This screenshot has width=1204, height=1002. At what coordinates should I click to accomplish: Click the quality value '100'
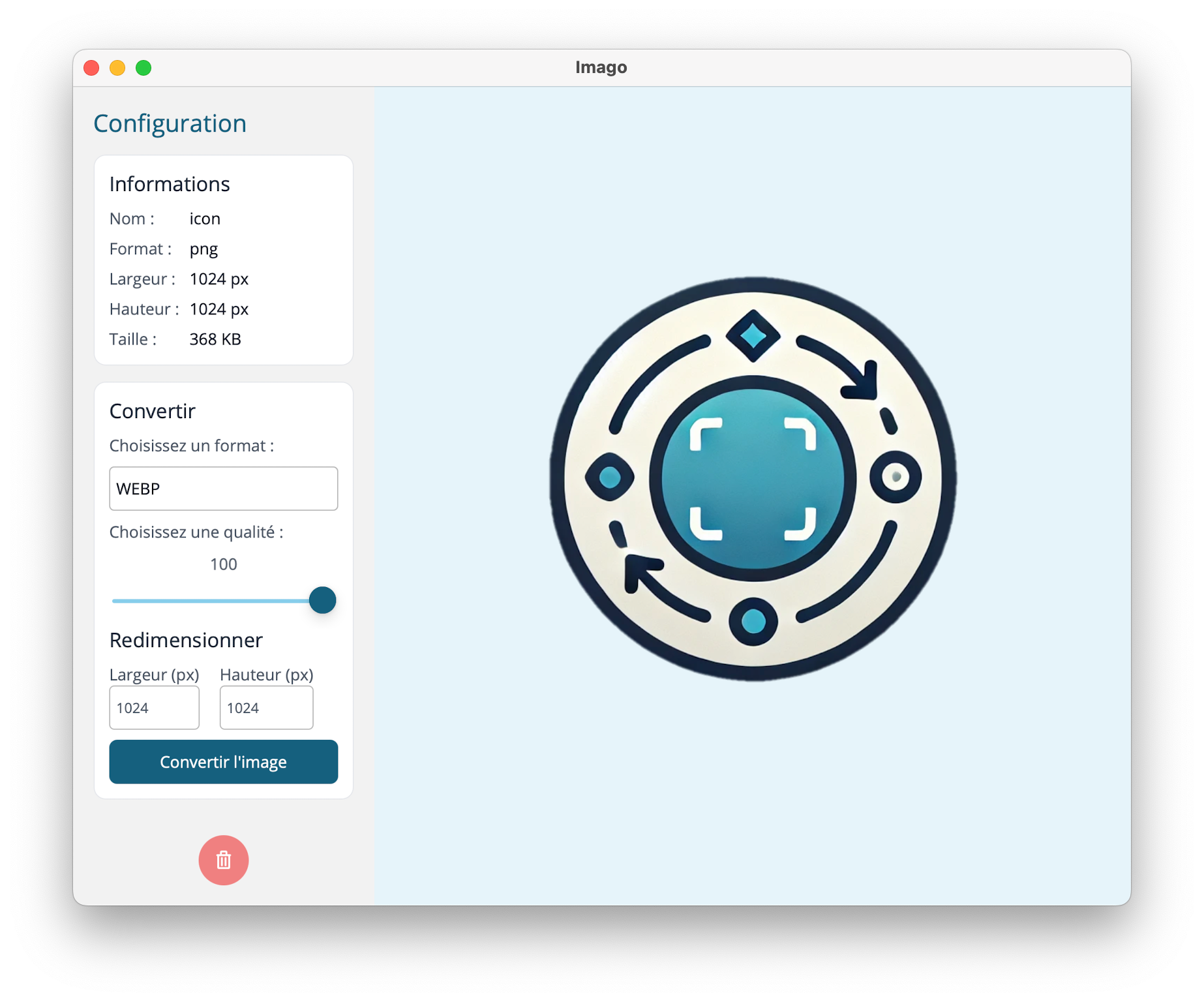click(x=224, y=564)
